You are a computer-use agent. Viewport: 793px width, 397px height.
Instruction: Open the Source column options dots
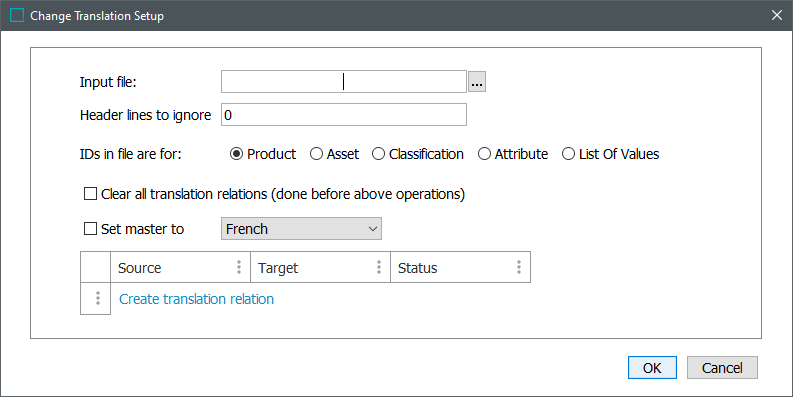(239, 267)
